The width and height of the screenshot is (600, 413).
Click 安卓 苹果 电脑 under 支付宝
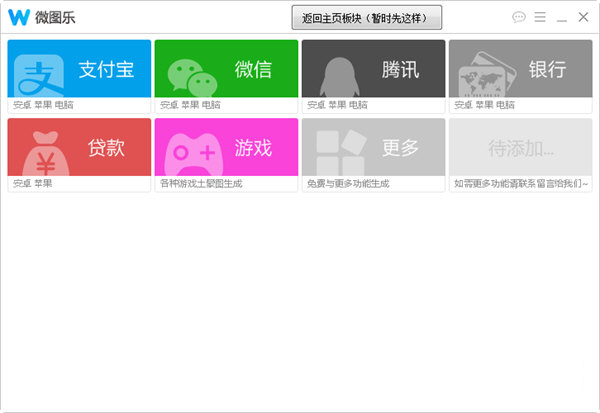(x=43, y=105)
